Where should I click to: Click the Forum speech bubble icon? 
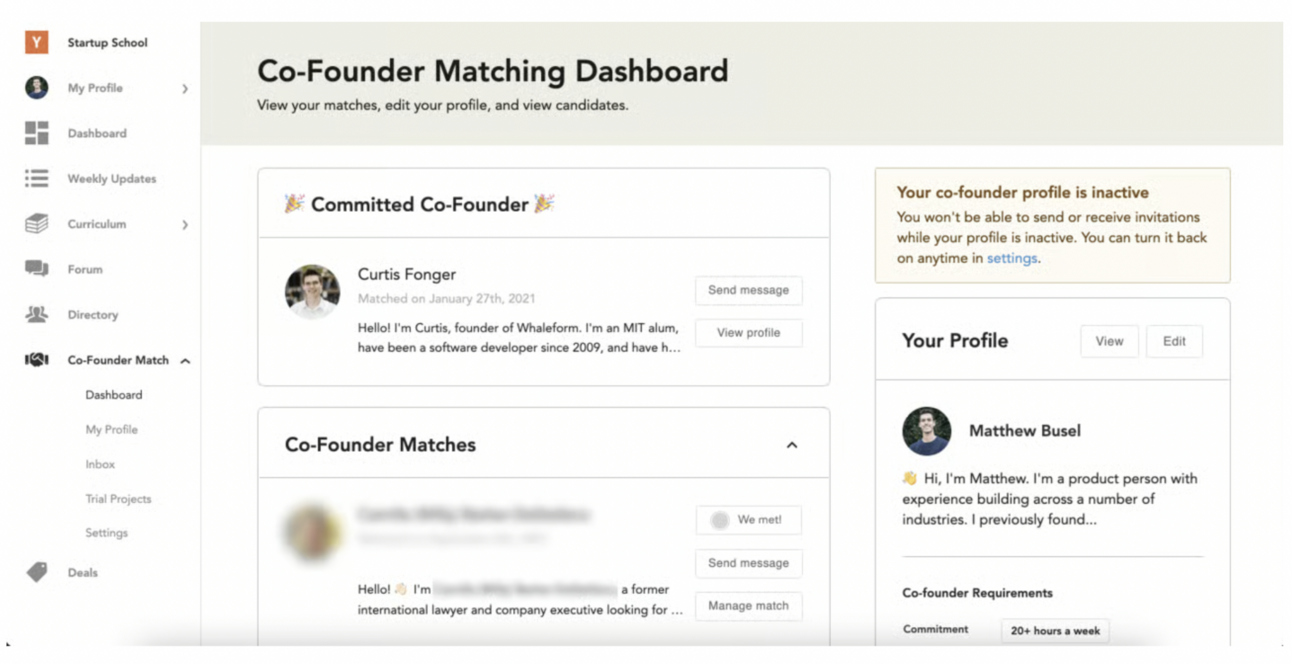[36, 268]
